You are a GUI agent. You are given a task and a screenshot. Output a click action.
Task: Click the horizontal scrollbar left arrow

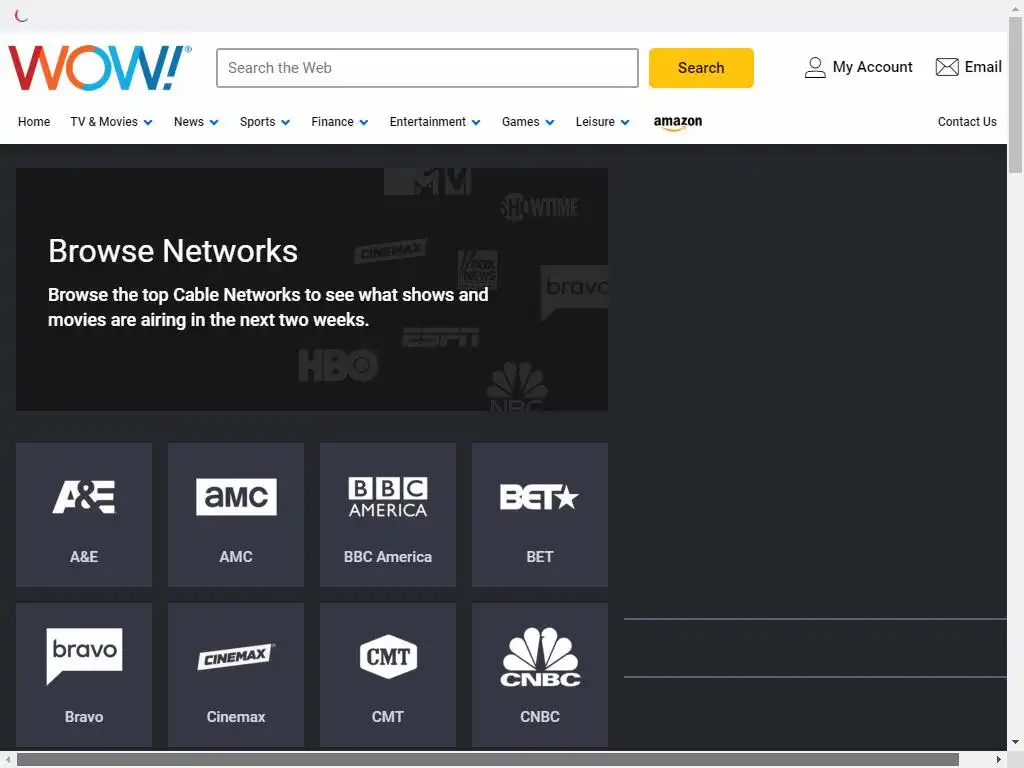[7, 760]
